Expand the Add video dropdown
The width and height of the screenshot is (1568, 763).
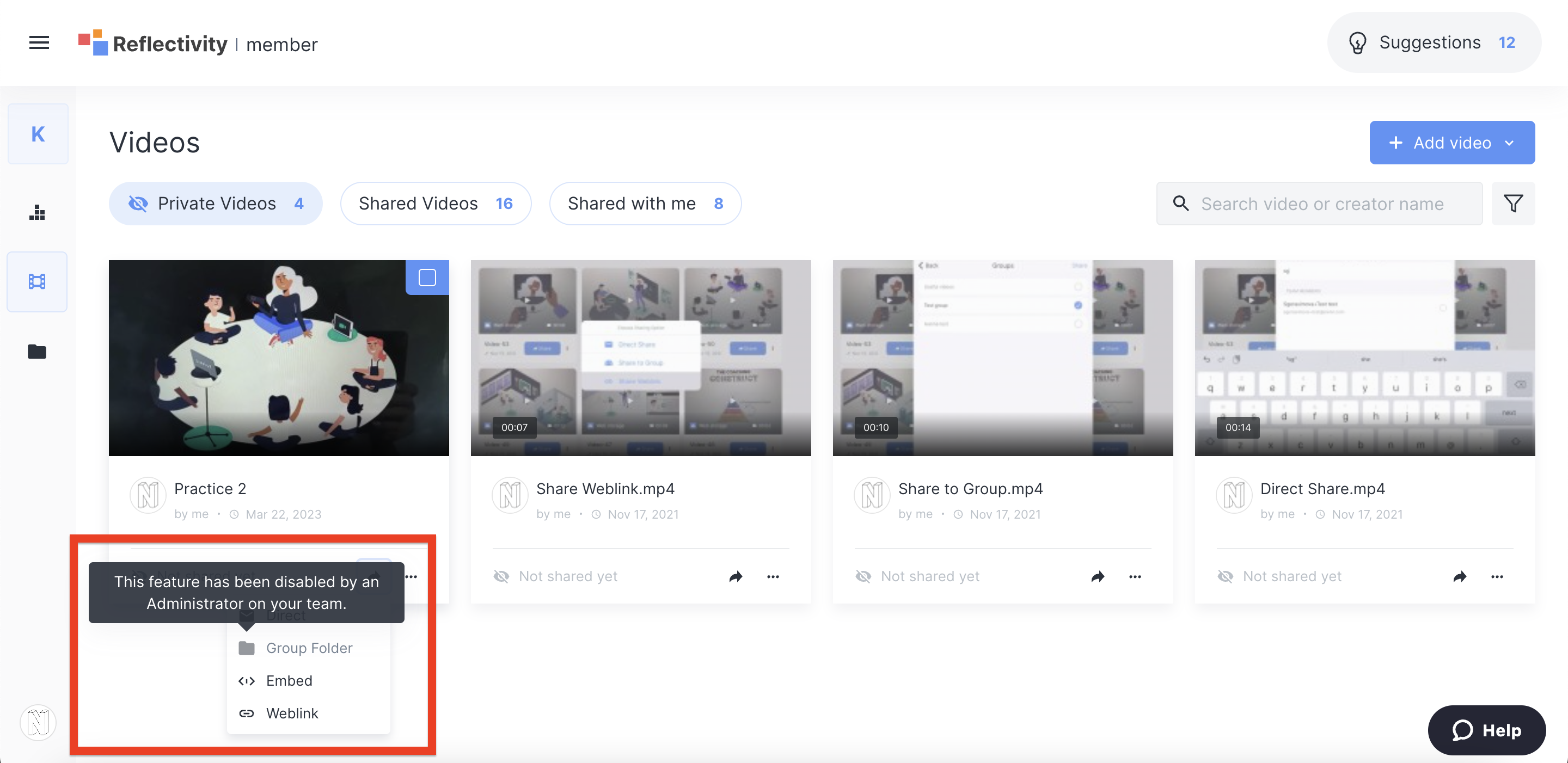click(1451, 143)
